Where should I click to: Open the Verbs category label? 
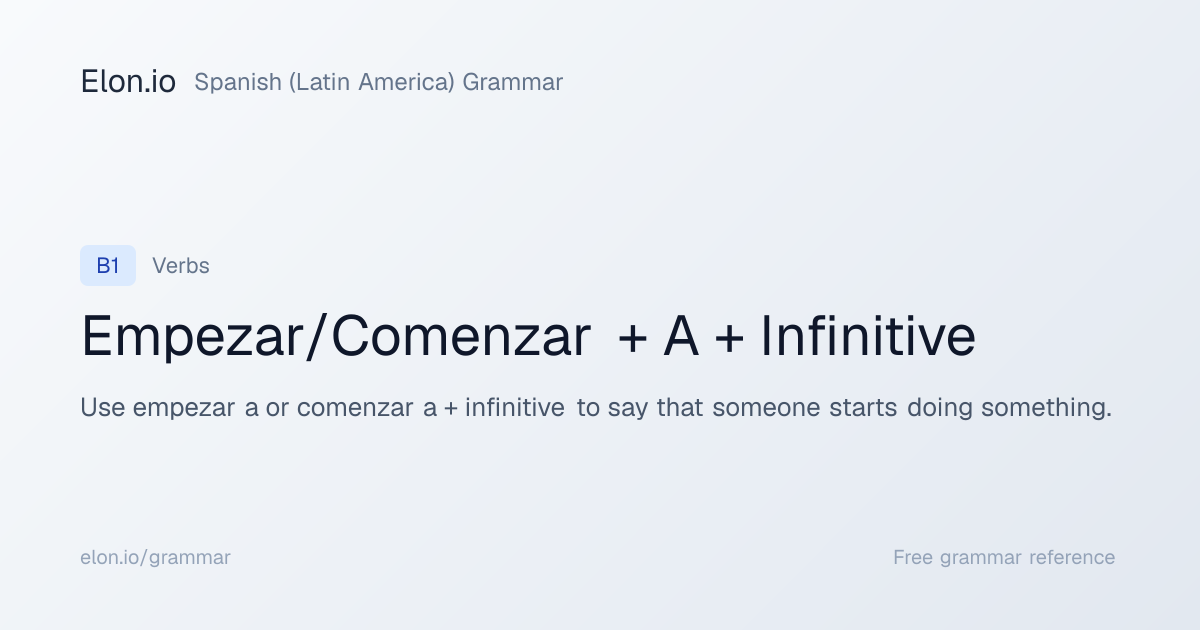click(181, 266)
